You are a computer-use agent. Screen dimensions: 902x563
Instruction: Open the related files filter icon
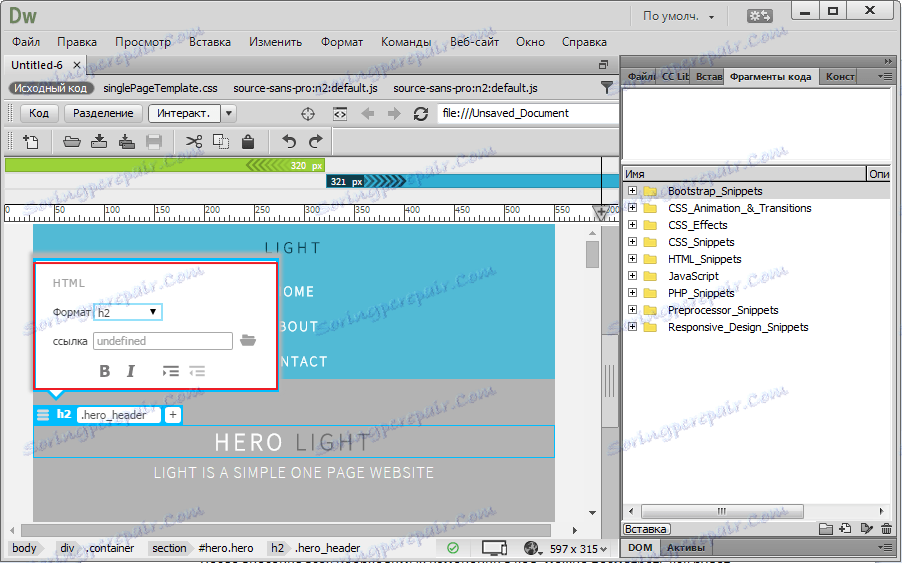coord(607,87)
